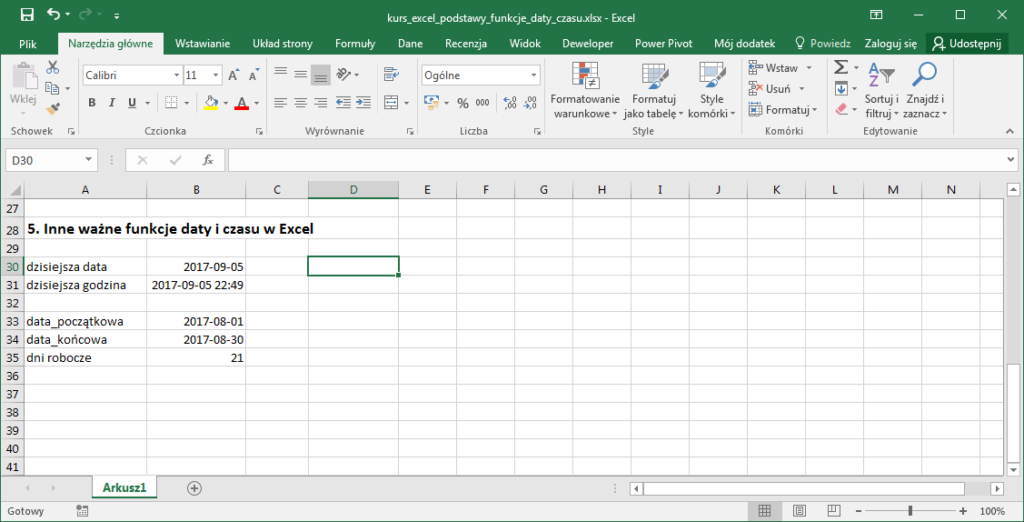Viewport: 1024px width, 522px height.
Task: Open Fill down options
Action: [x=841, y=88]
